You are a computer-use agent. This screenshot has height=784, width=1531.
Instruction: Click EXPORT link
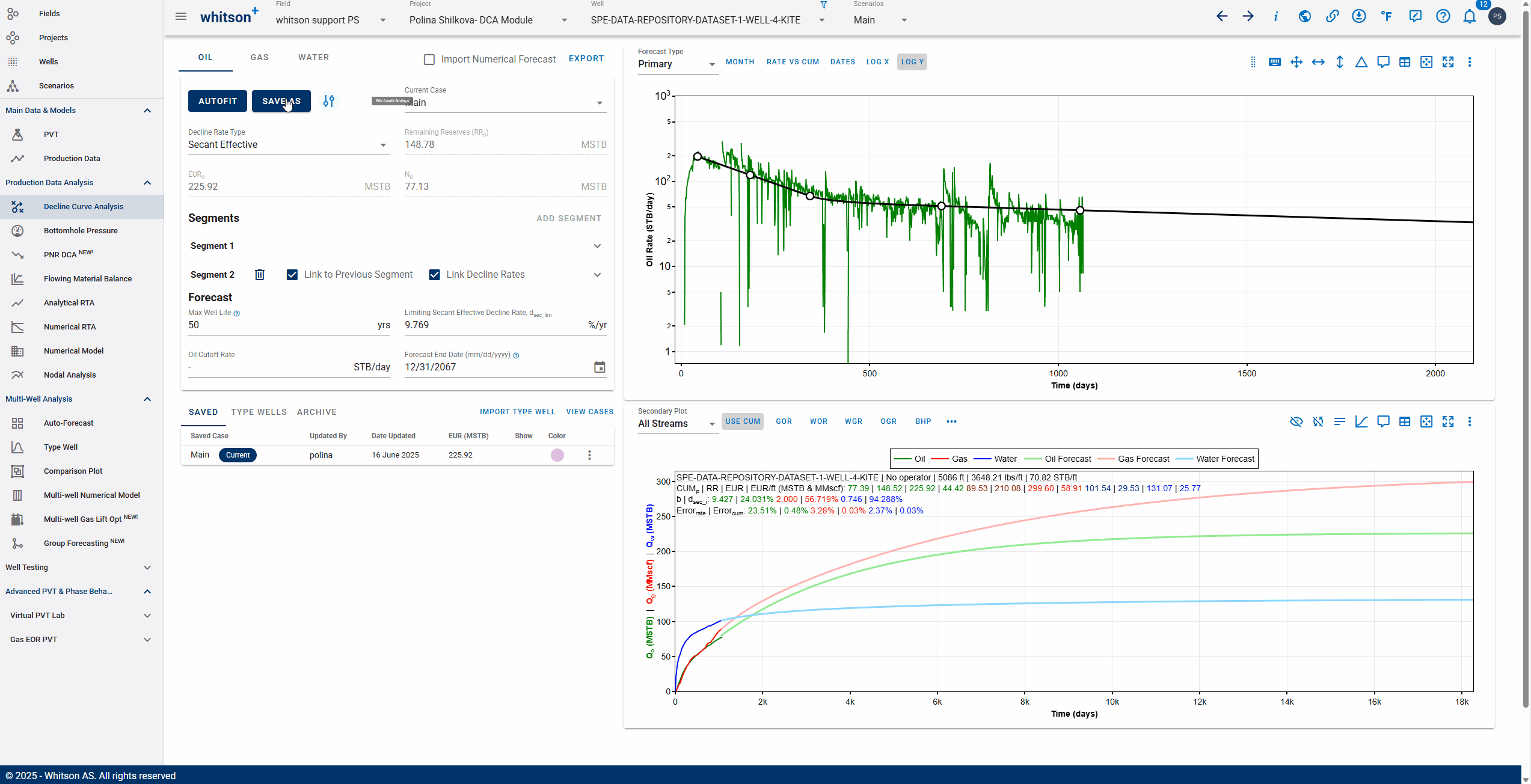pos(586,59)
